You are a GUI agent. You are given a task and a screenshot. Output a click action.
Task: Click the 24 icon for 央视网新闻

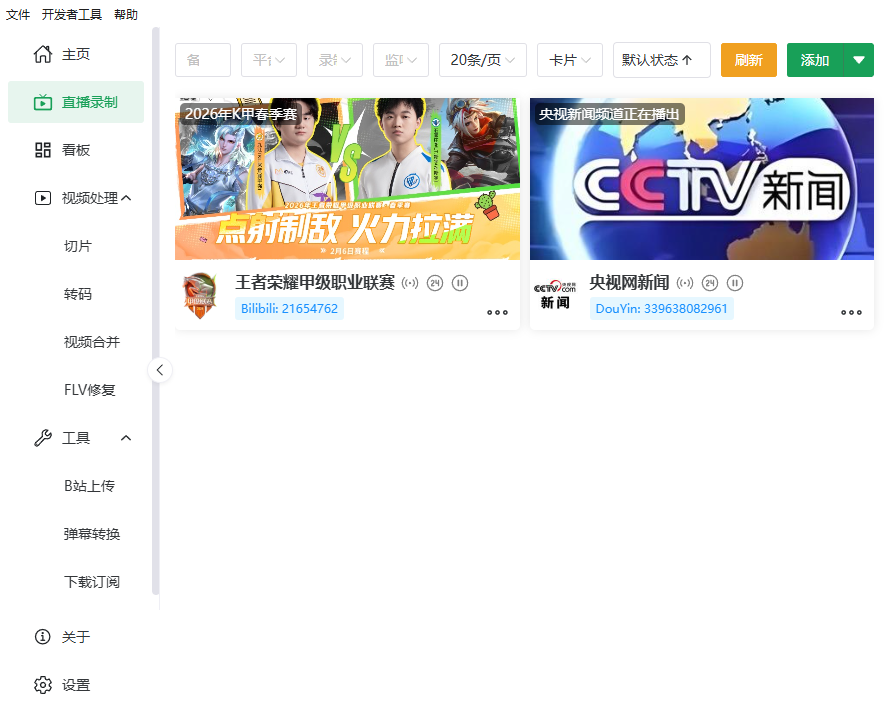tap(710, 283)
